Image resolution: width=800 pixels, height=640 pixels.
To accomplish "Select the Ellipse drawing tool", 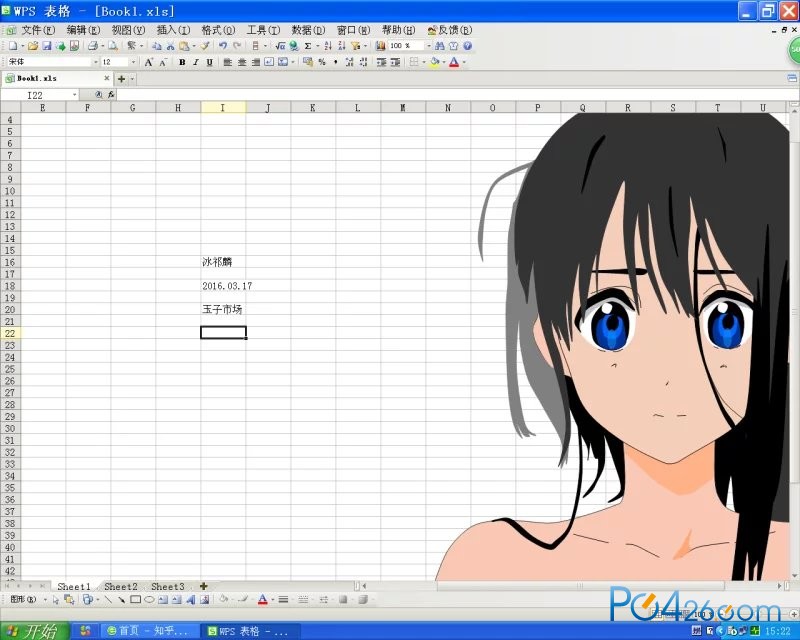I will [149, 600].
